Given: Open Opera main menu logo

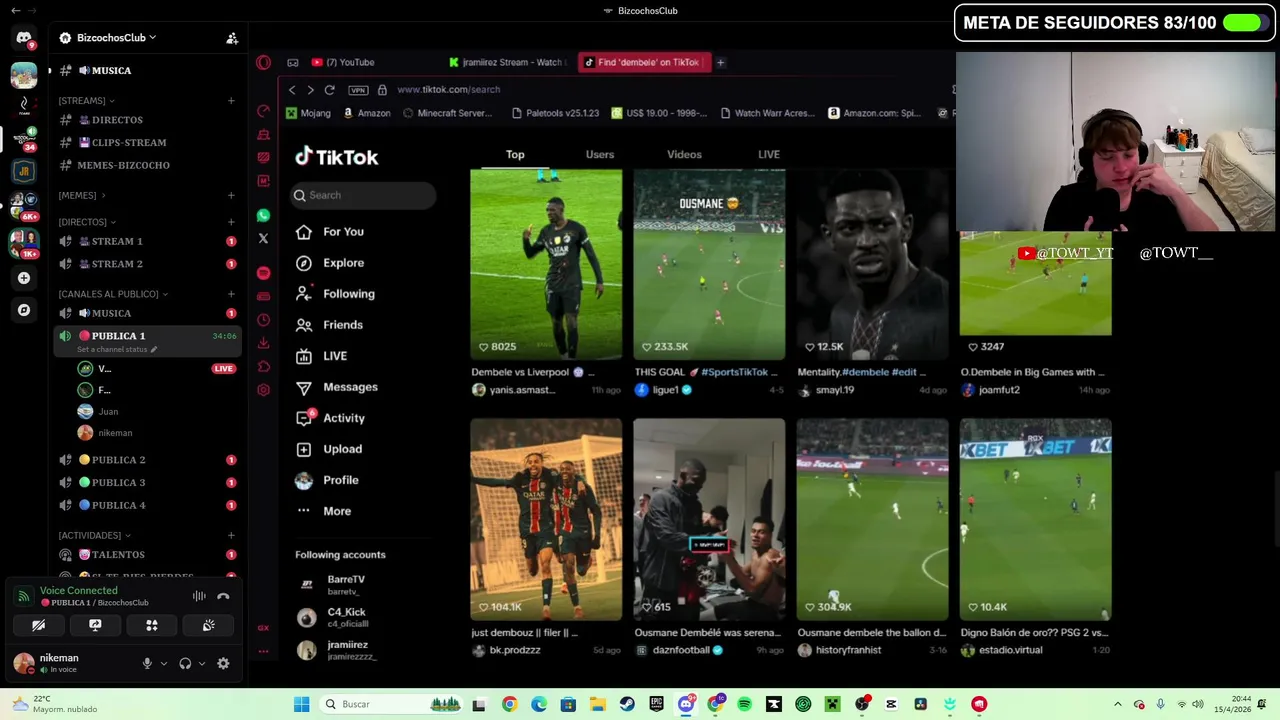Looking at the screenshot, I should (263, 62).
